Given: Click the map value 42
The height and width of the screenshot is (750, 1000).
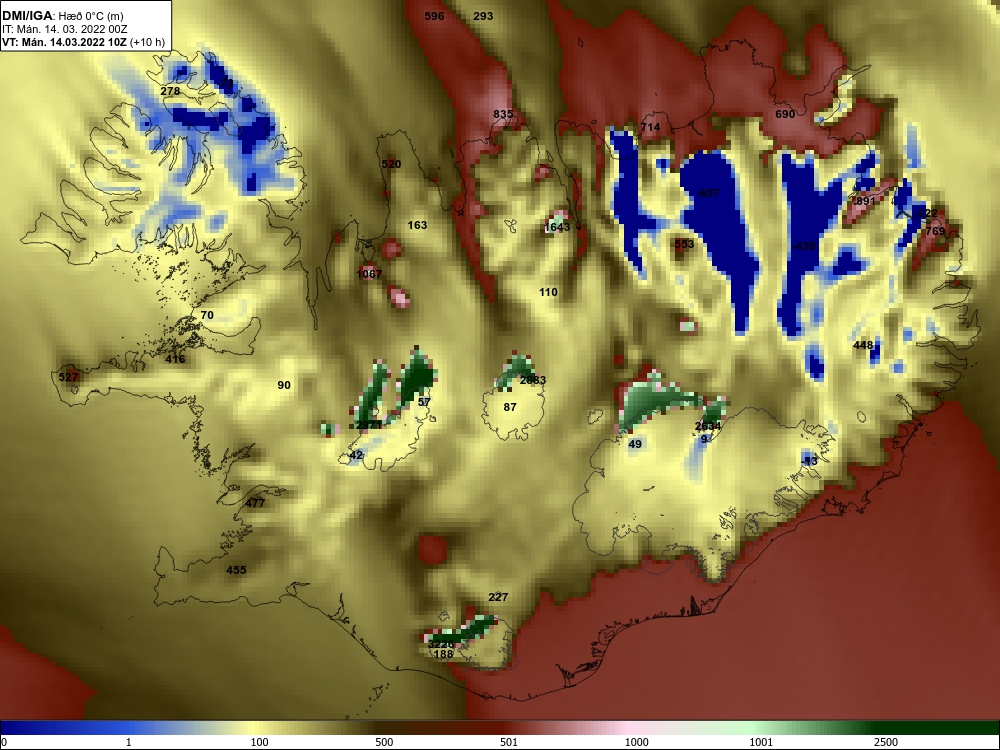Looking at the screenshot, I should tap(356, 455).
